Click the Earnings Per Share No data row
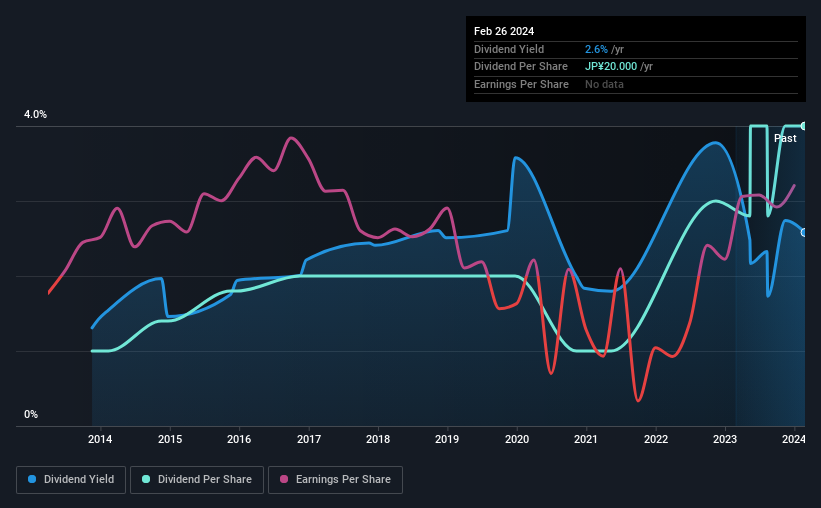 (x=636, y=84)
